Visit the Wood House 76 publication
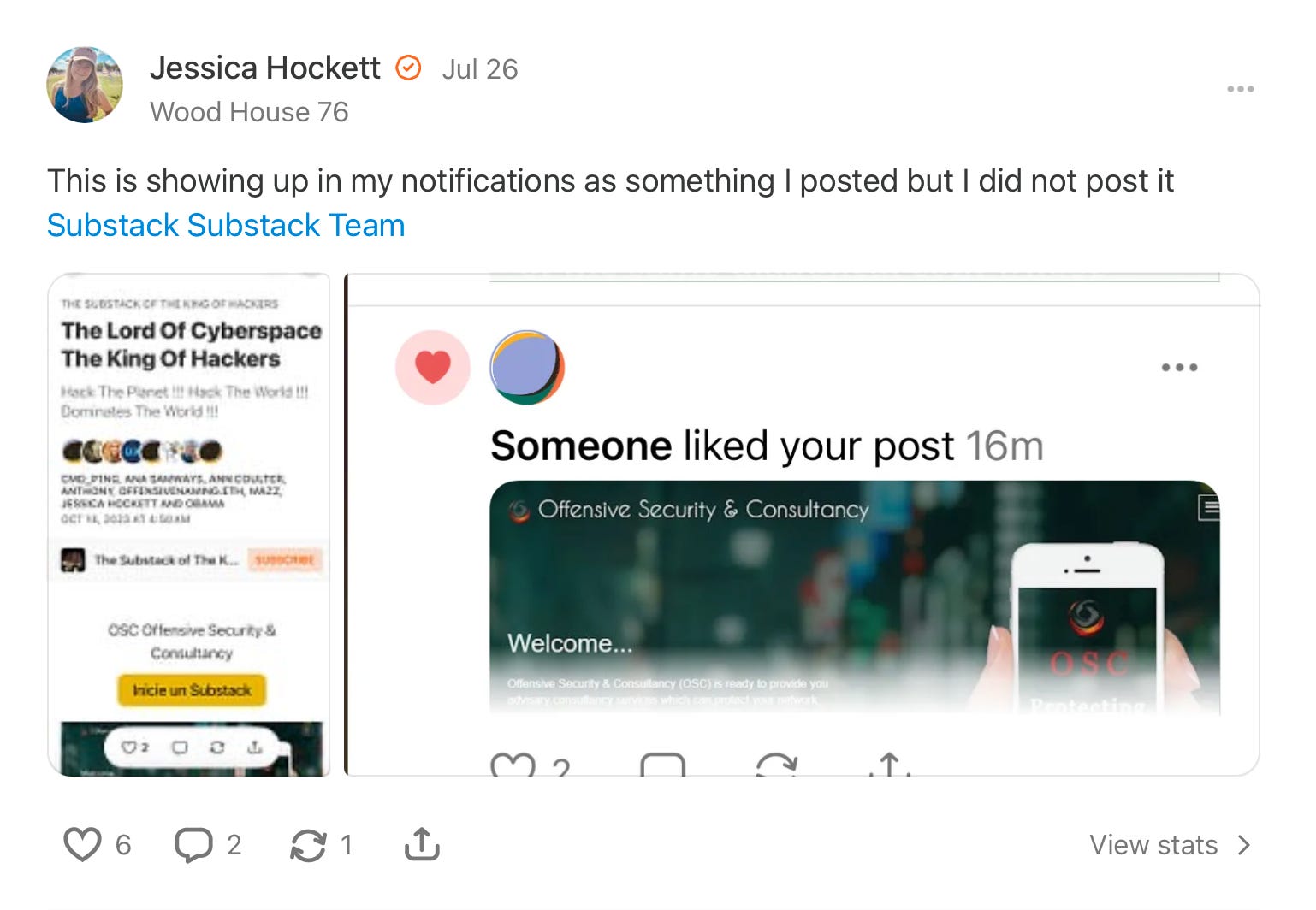Screen dimensions: 1316x910 249,112
